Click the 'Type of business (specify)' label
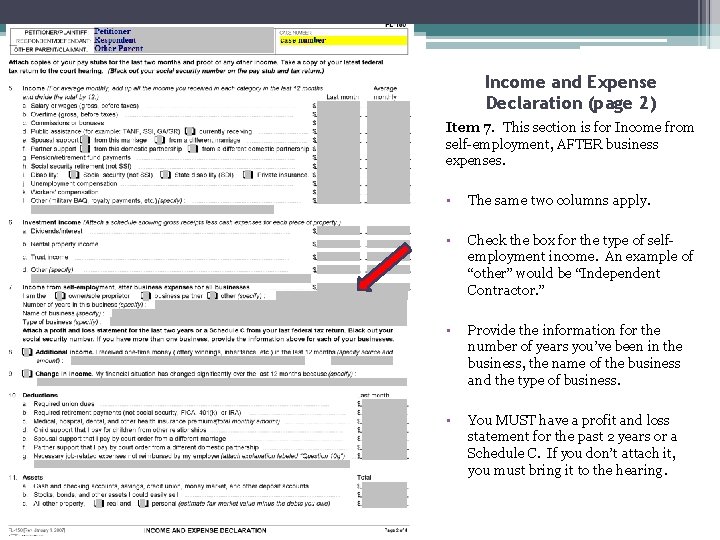This screenshot has width=720, height=540. tap(61, 322)
